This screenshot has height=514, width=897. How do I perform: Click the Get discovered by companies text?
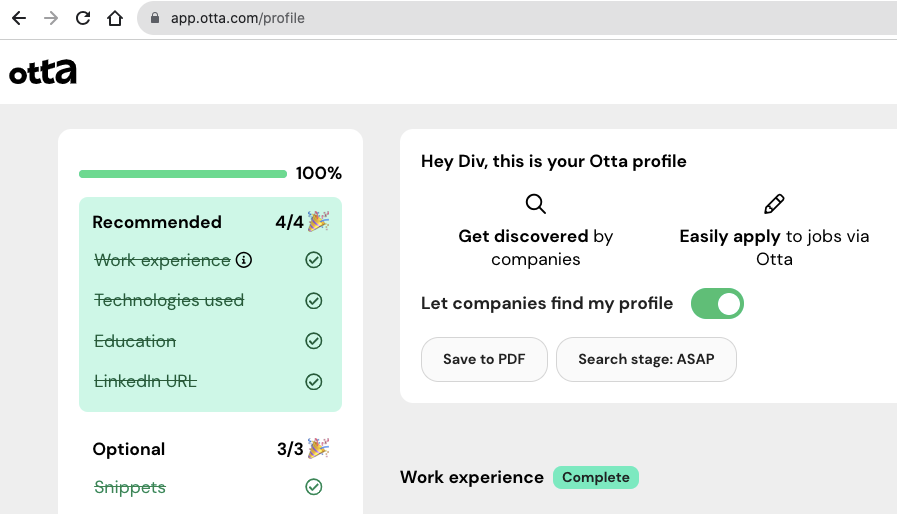(x=535, y=248)
